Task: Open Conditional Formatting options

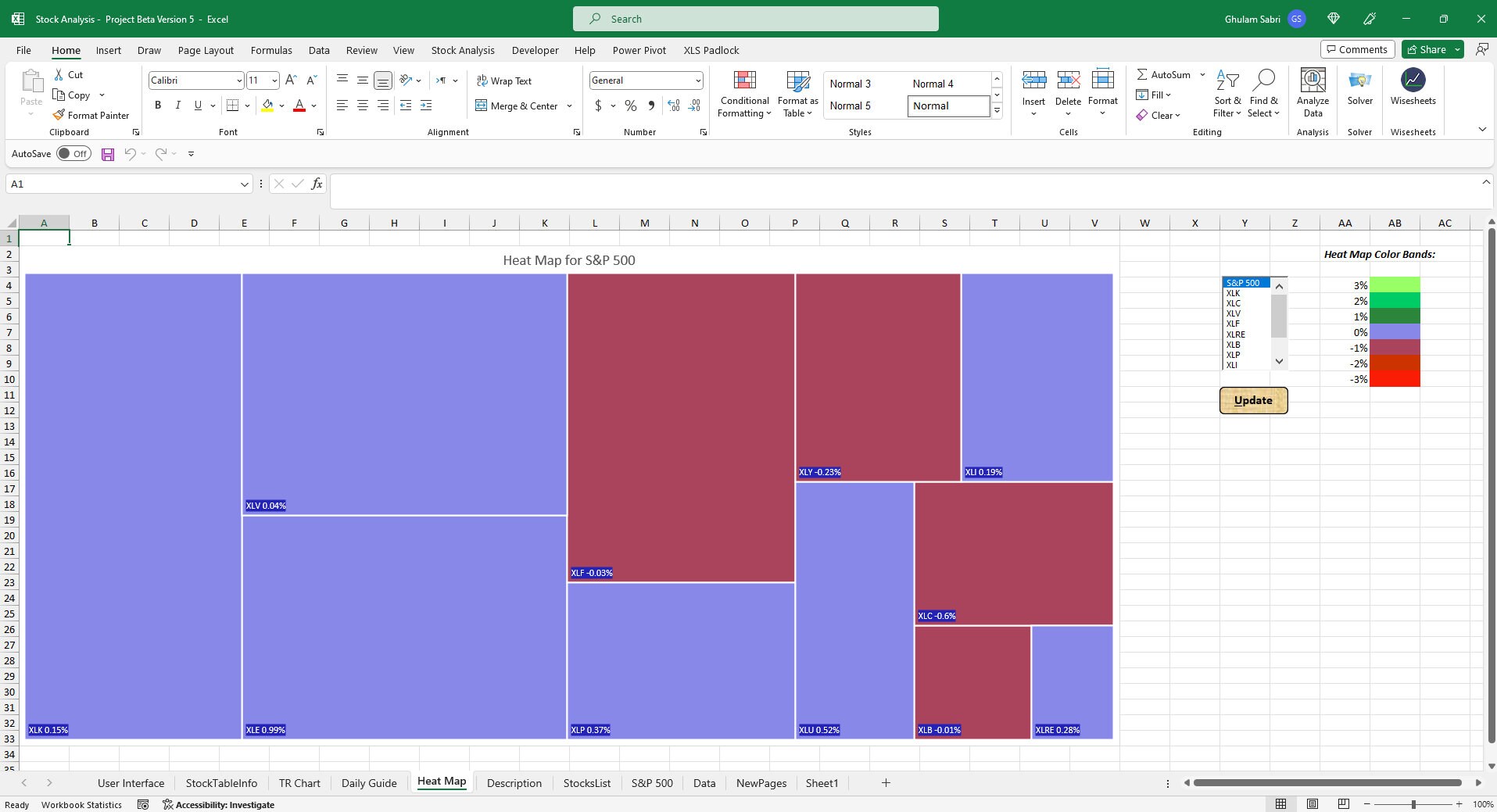Action: [743, 94]
